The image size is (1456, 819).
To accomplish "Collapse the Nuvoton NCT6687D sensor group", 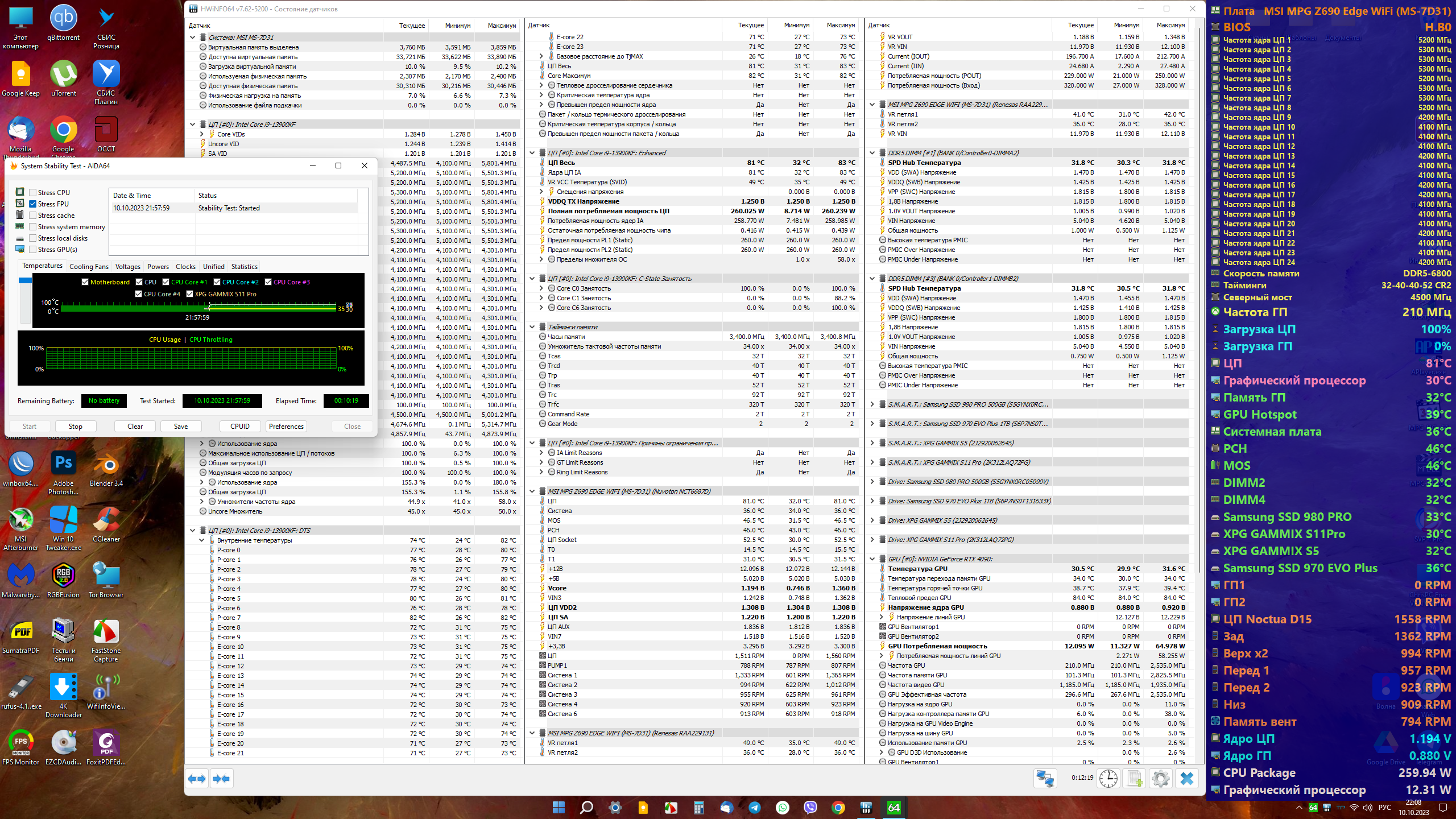I will [x=532, y=491].
